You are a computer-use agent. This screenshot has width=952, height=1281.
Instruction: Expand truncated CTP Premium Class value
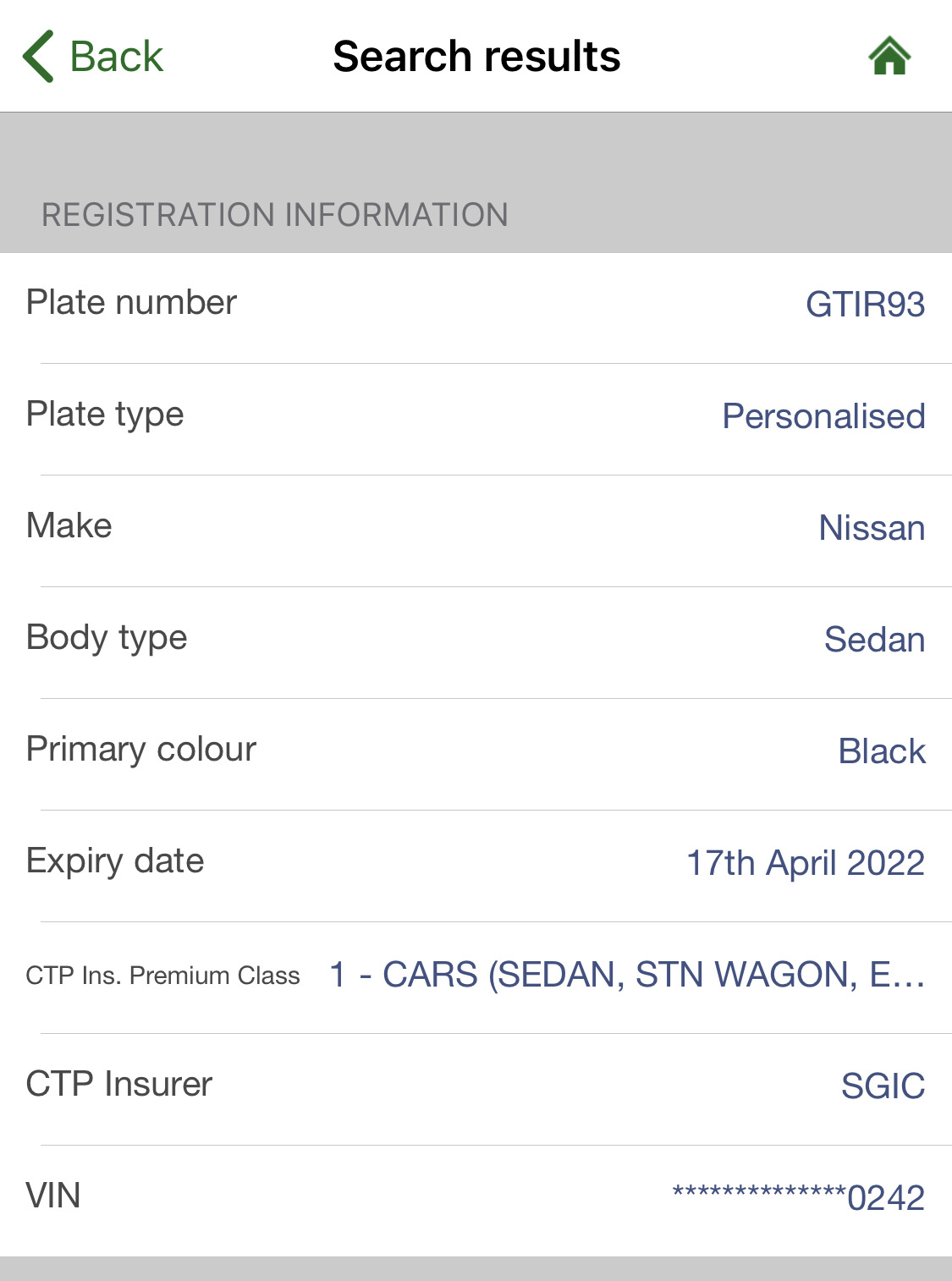[x=626, y=975]
